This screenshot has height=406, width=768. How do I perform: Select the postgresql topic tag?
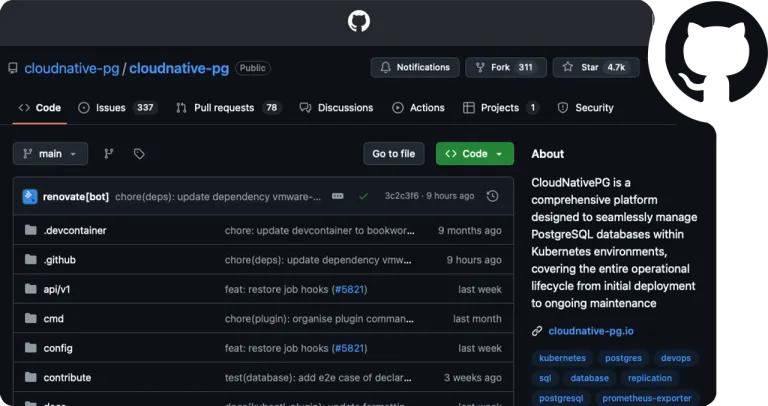pyautogui.click(x=561, y=398)
